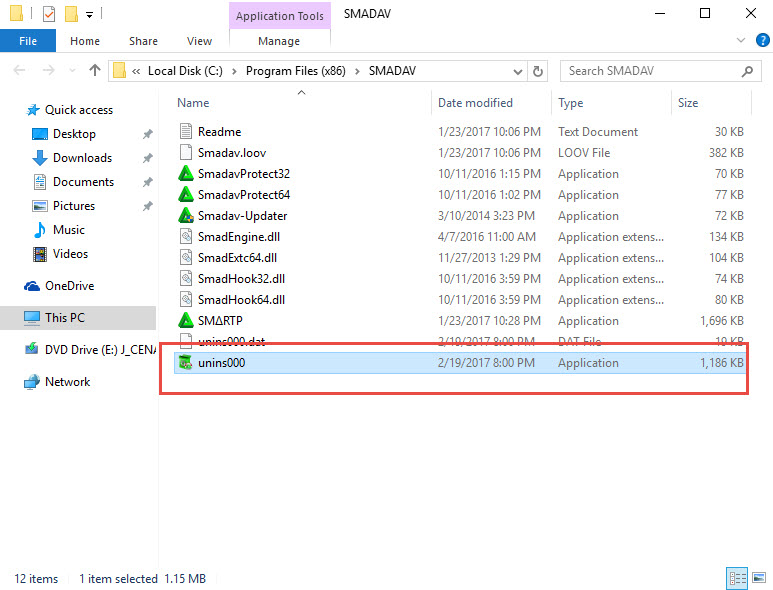Go to Program Files (x86) breadcrumb
Viewport: 773px width, 590px height.
296,71
